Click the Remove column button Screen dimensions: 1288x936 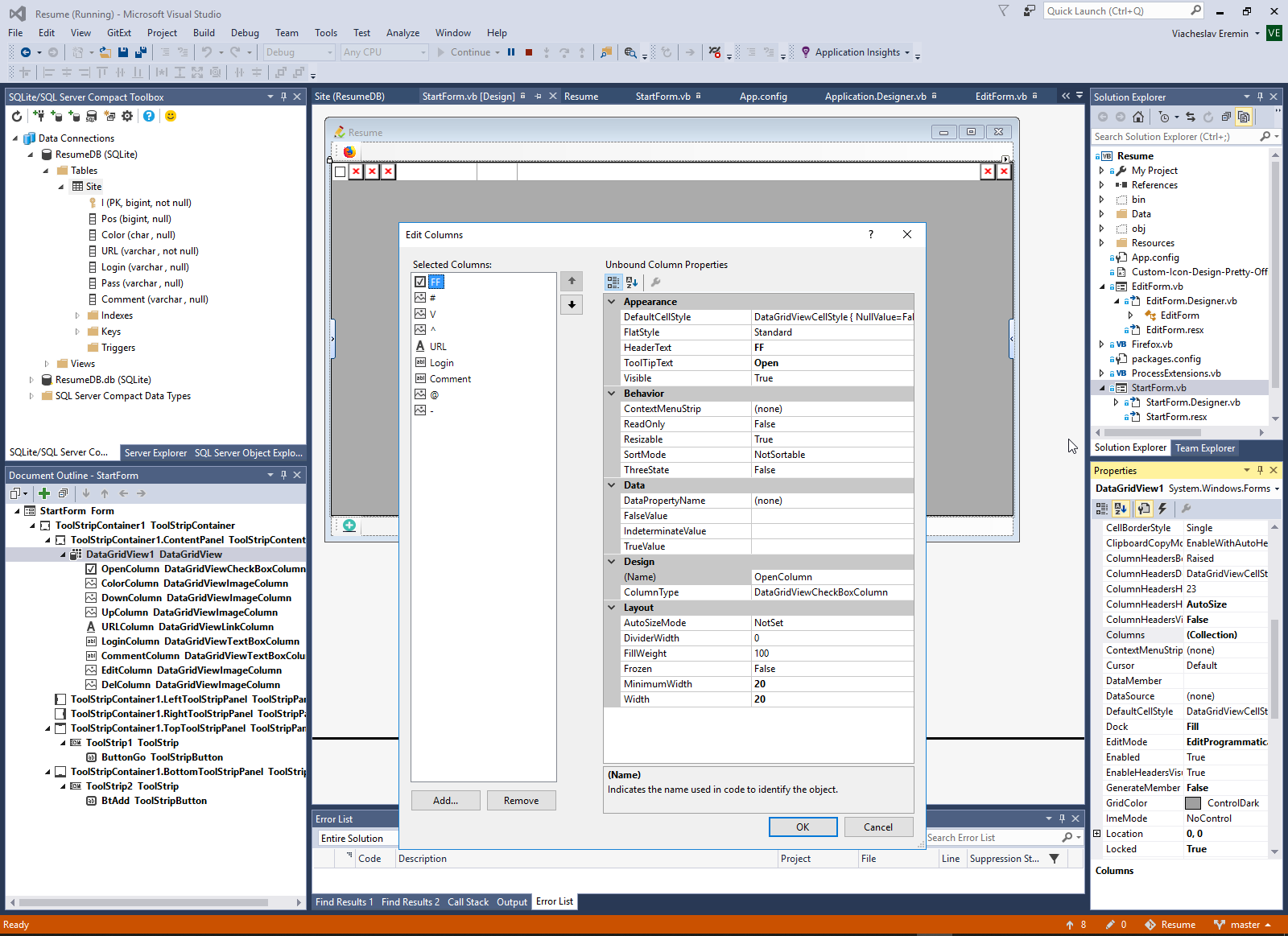521,801
